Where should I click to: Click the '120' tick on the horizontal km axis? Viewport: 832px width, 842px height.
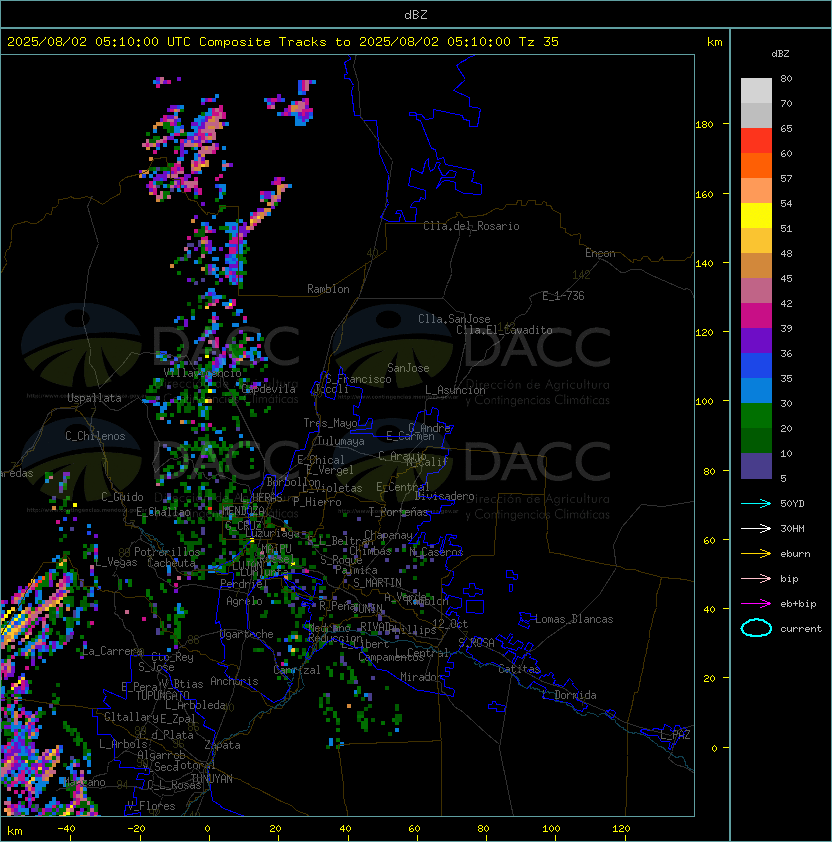621,829
